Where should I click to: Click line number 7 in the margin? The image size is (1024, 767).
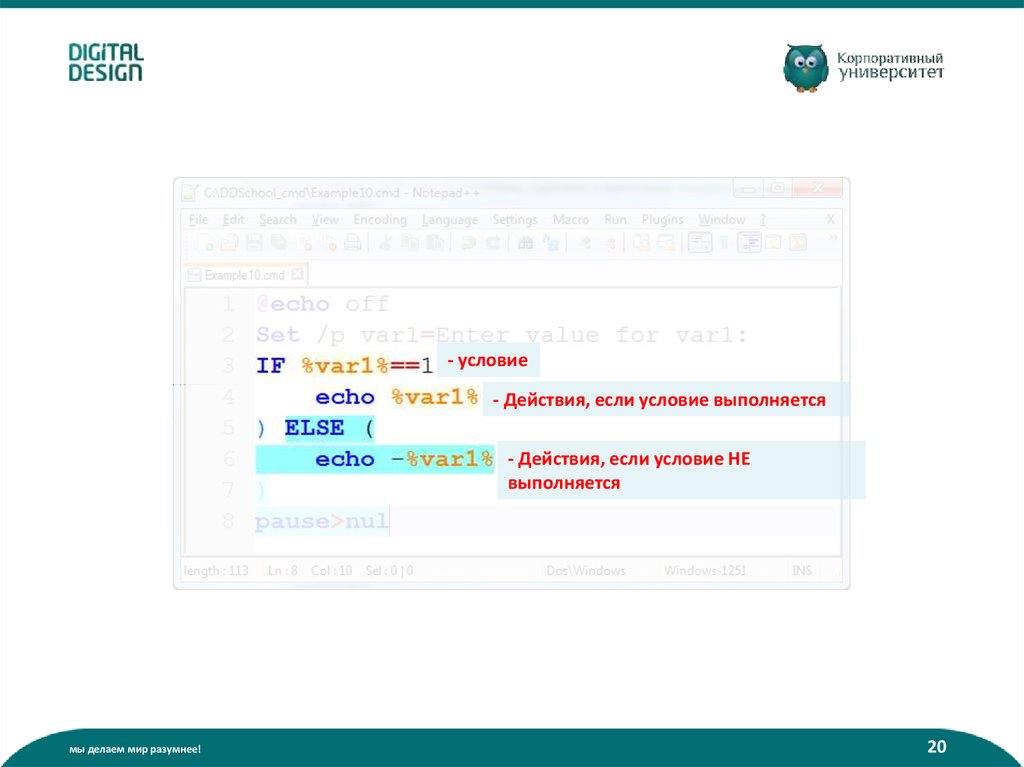[x=228, y=490]
